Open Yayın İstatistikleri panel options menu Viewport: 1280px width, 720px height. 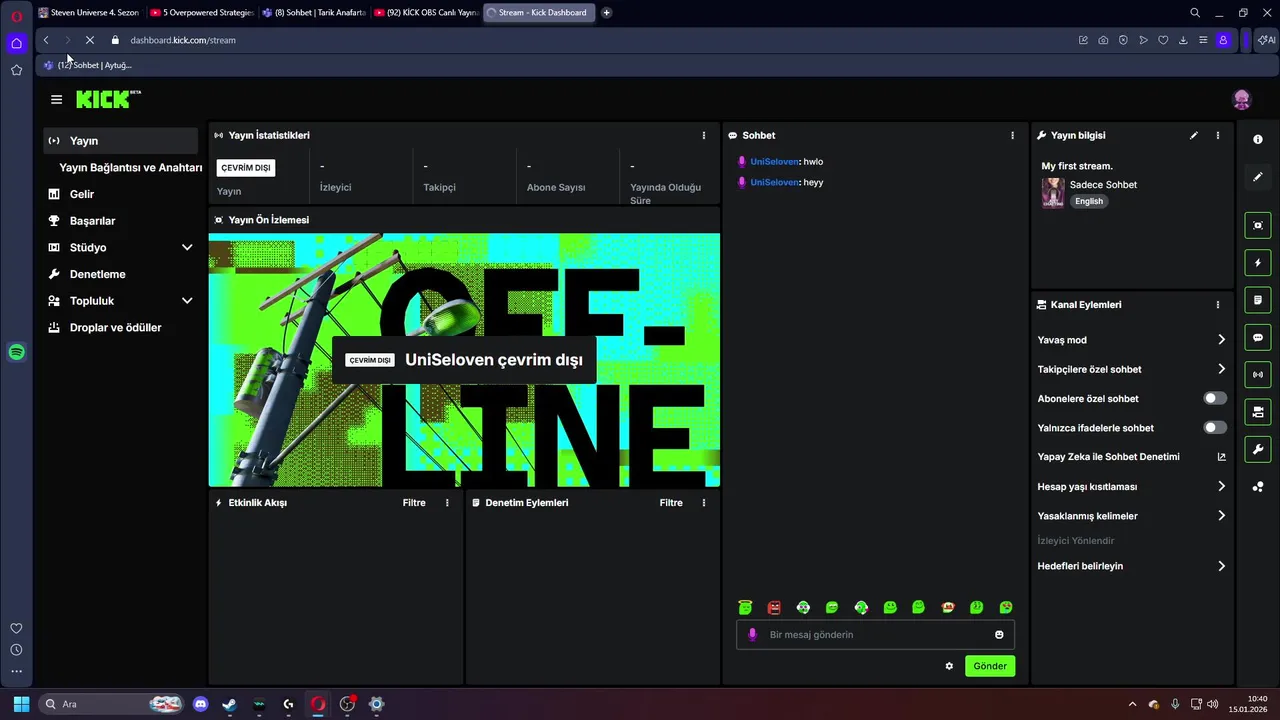coord(704,135)
